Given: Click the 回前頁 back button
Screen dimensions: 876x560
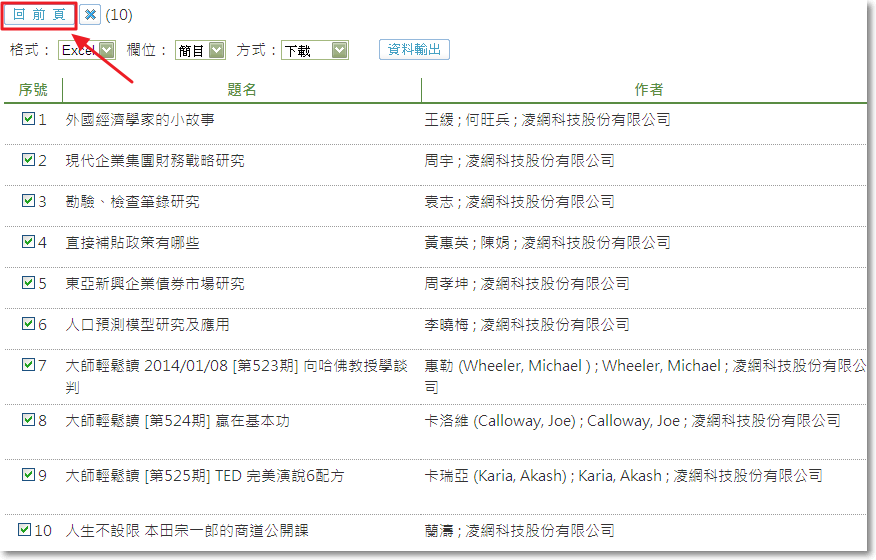Looking at the screenshot, I should (x=39, y=15).
